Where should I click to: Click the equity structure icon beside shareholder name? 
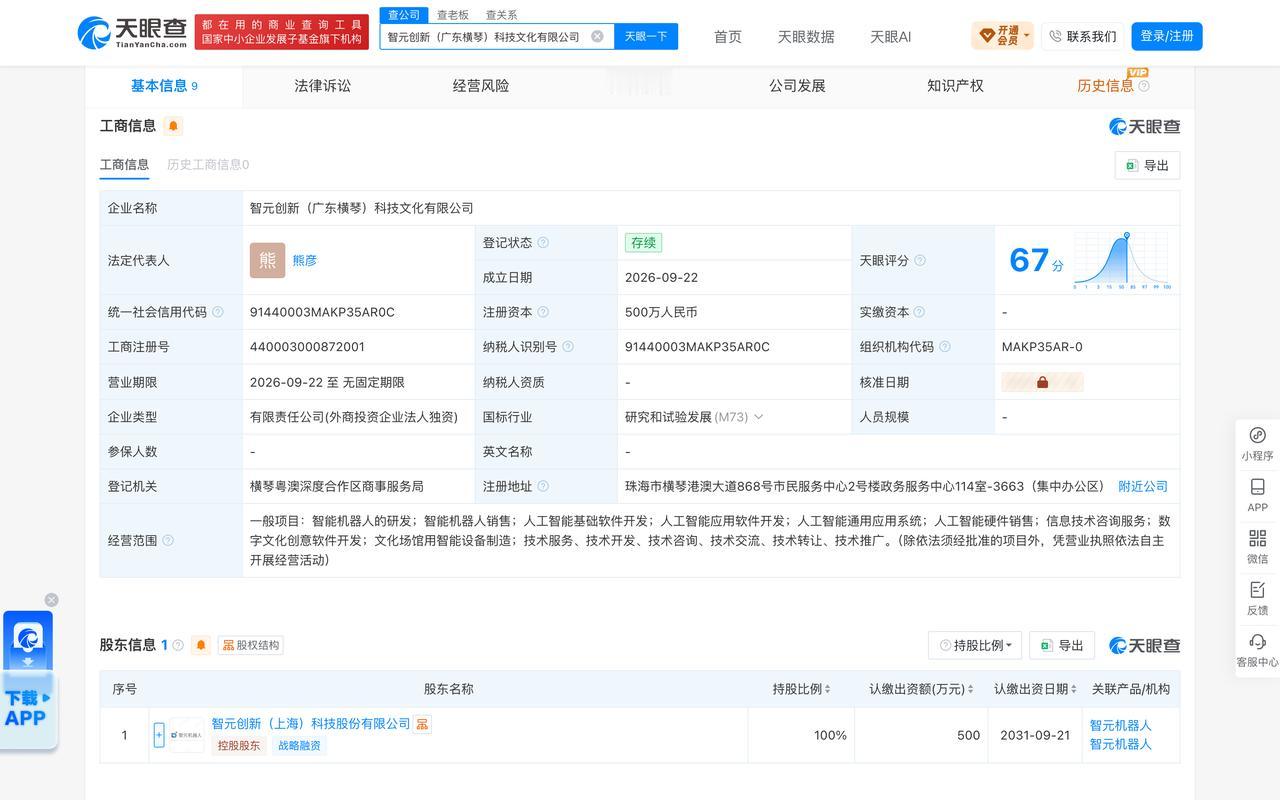pos(423,724)
